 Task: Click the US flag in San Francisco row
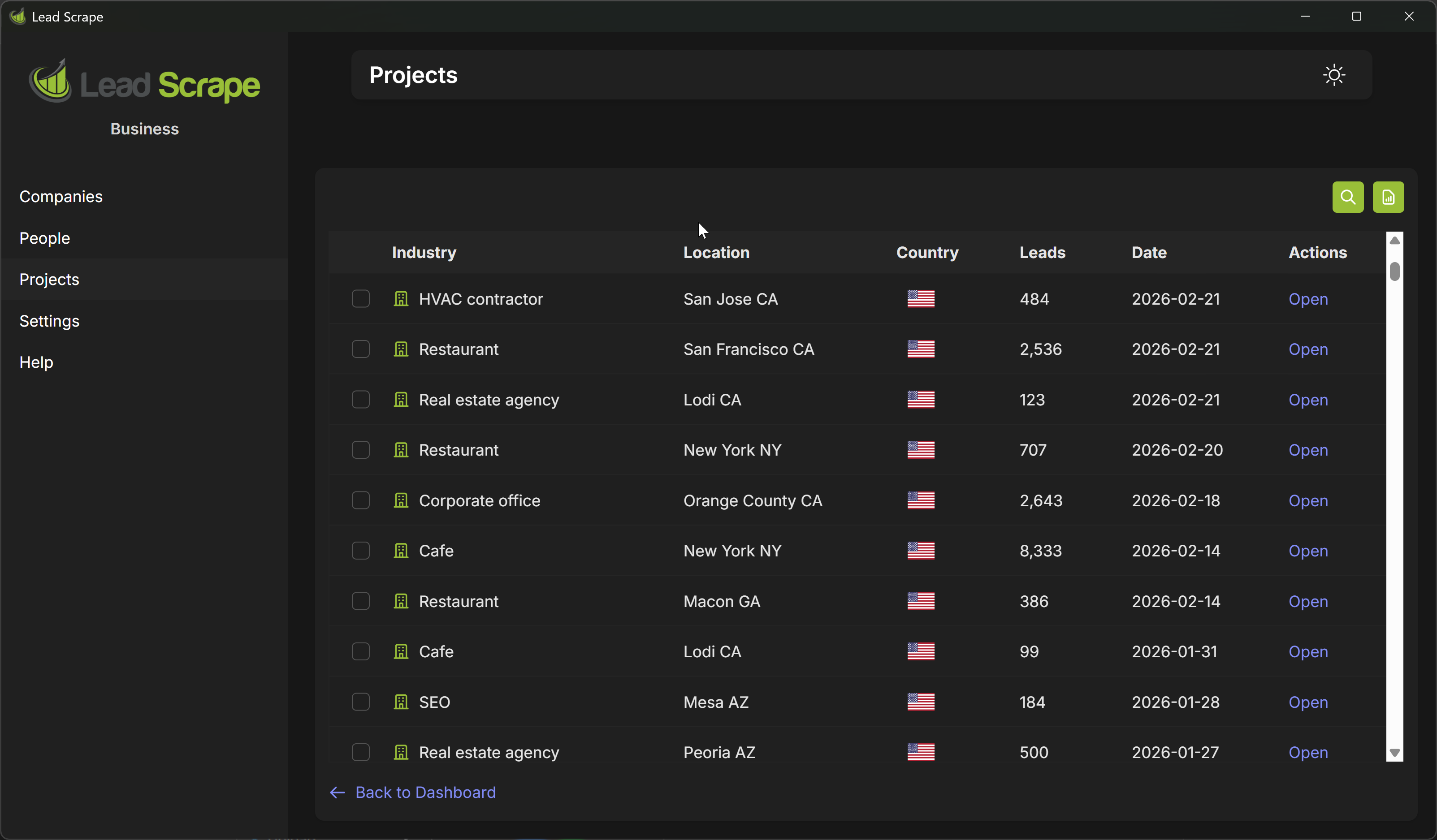[920, 349]
